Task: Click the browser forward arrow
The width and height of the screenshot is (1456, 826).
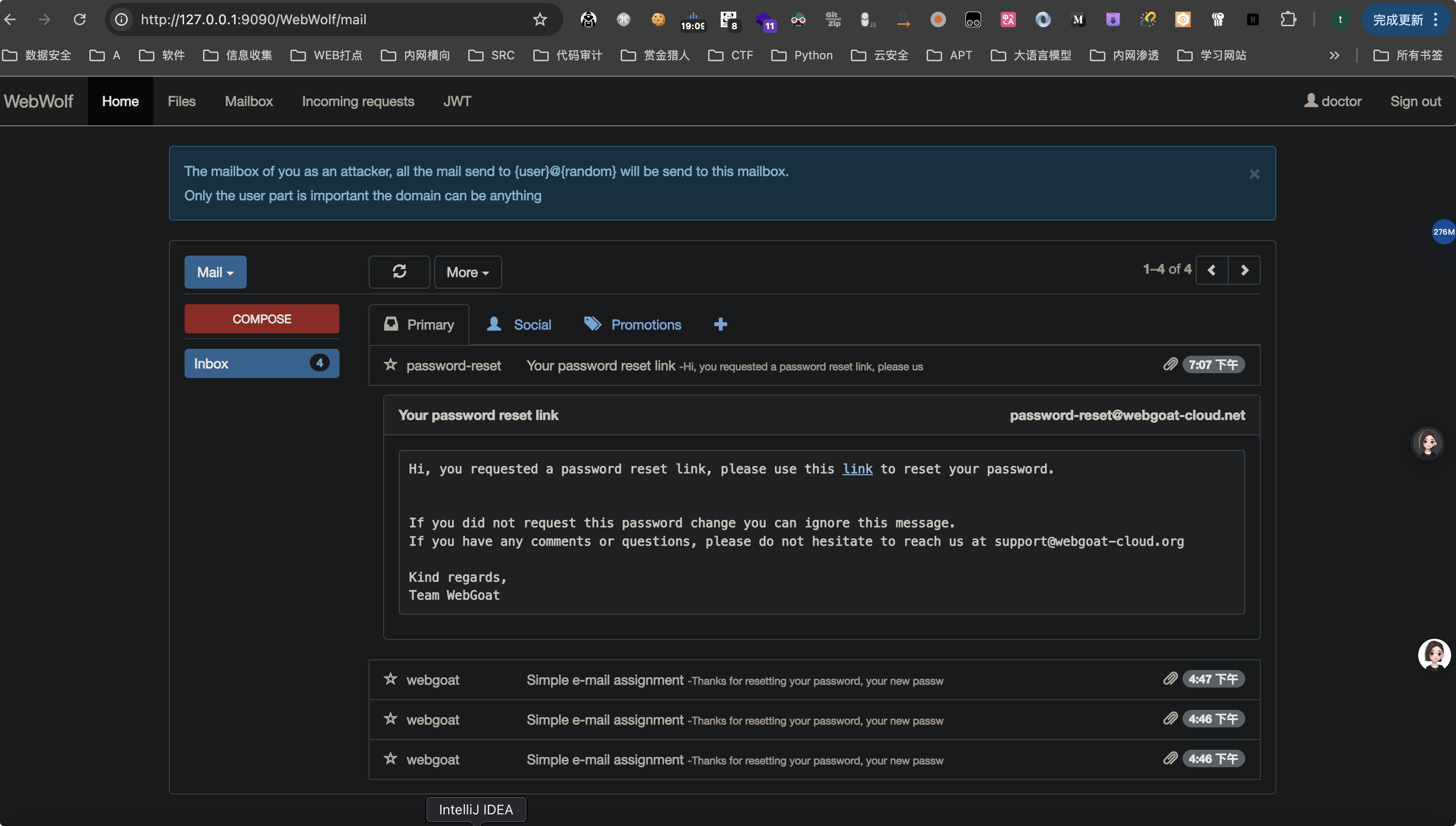Action: [x=44, y=19]
